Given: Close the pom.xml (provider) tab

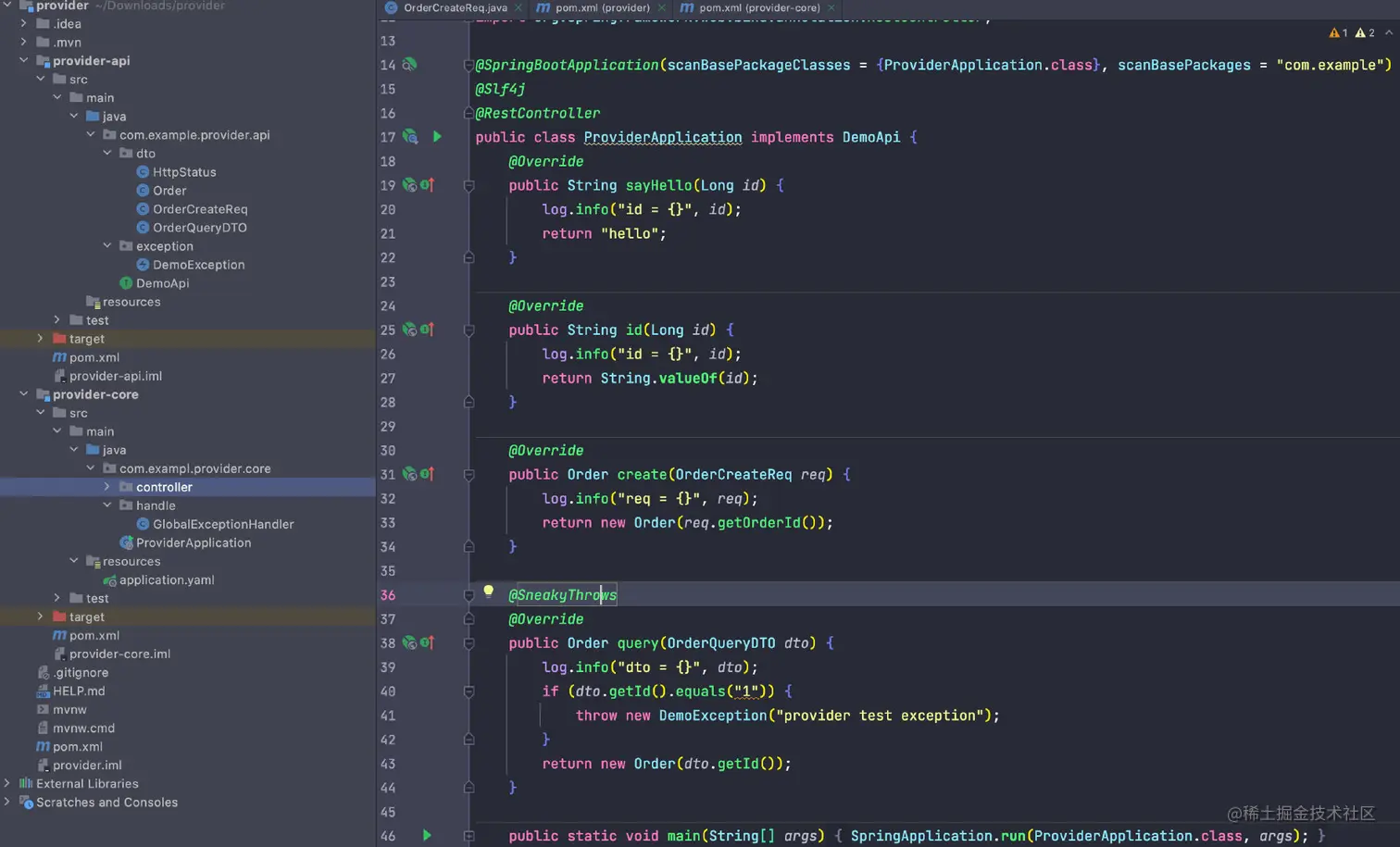Looking at the screenshot, I should 661,7.
